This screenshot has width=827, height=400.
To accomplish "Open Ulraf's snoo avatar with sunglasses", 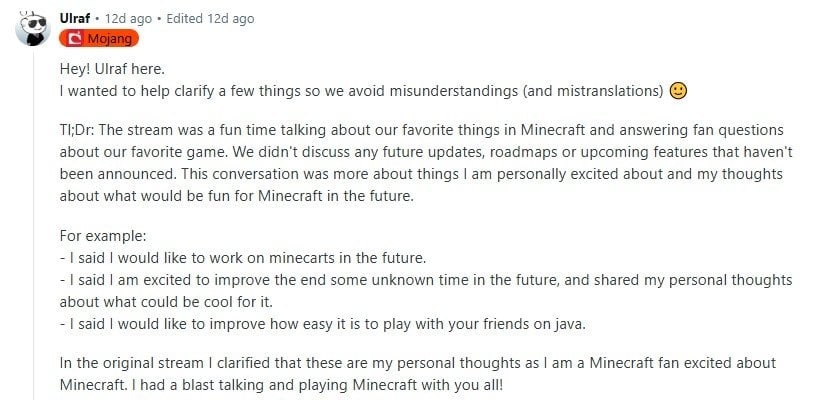I will click(33, 28).
